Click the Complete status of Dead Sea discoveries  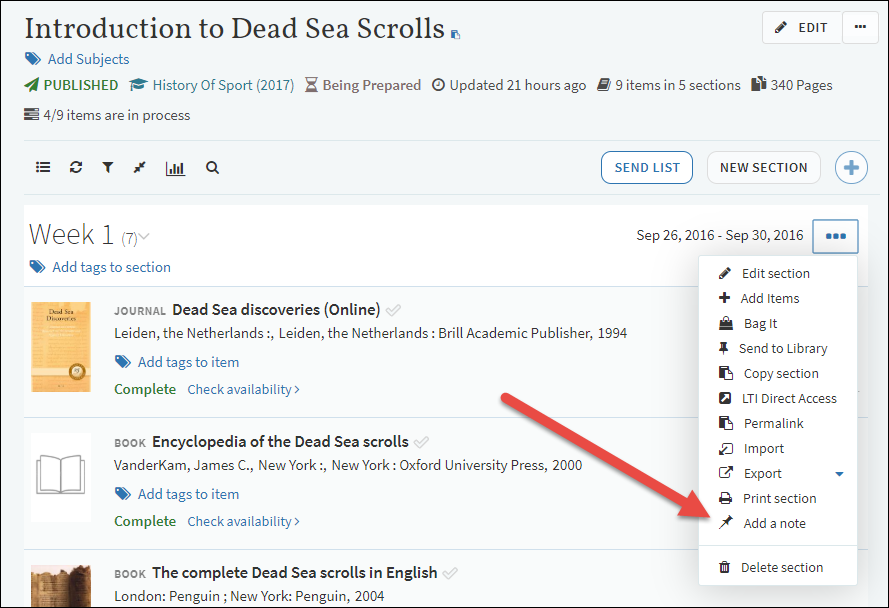pyautogui.click(x=145, y=390)
